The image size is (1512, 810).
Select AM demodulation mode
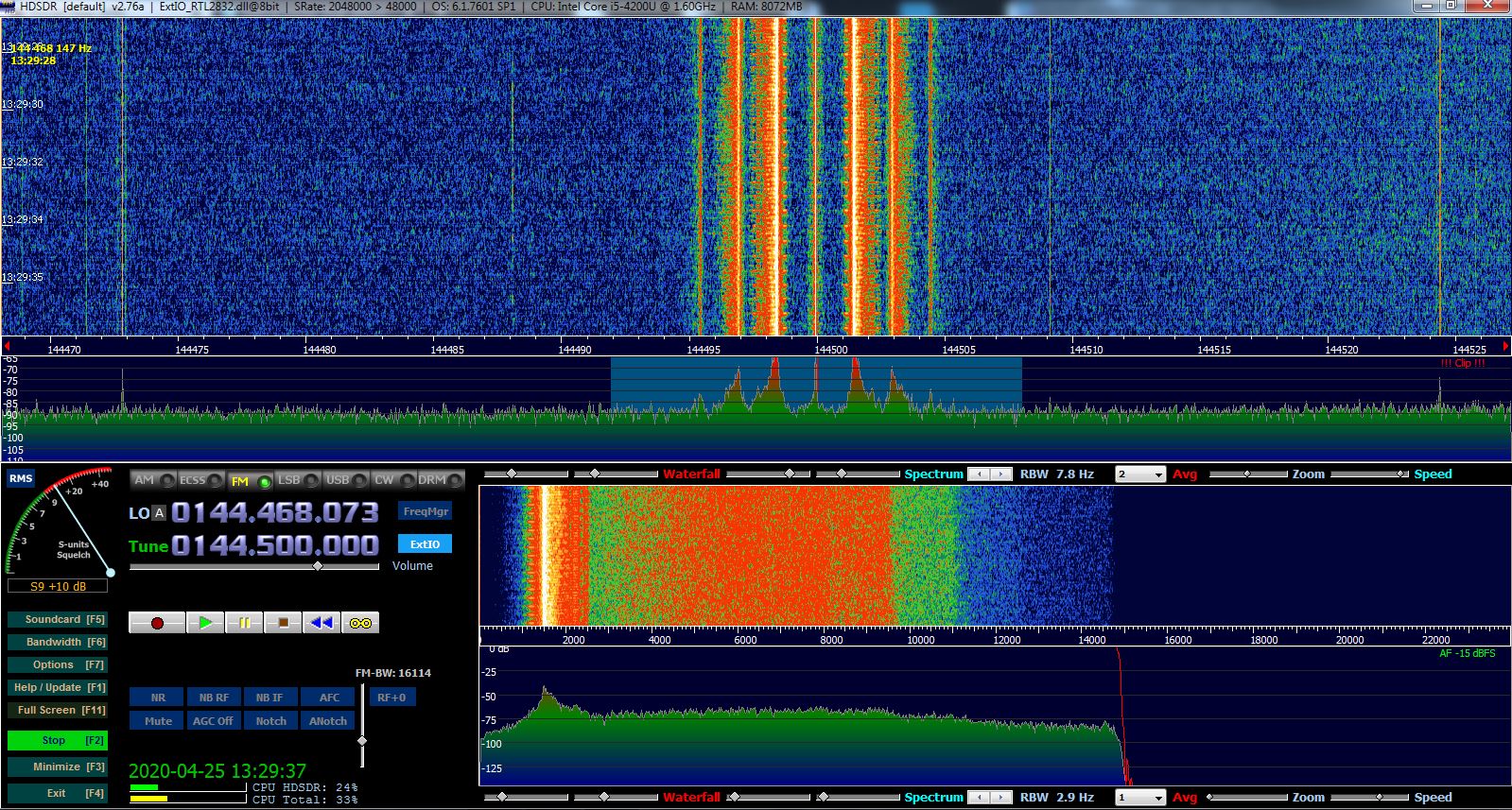pos(153,480)
